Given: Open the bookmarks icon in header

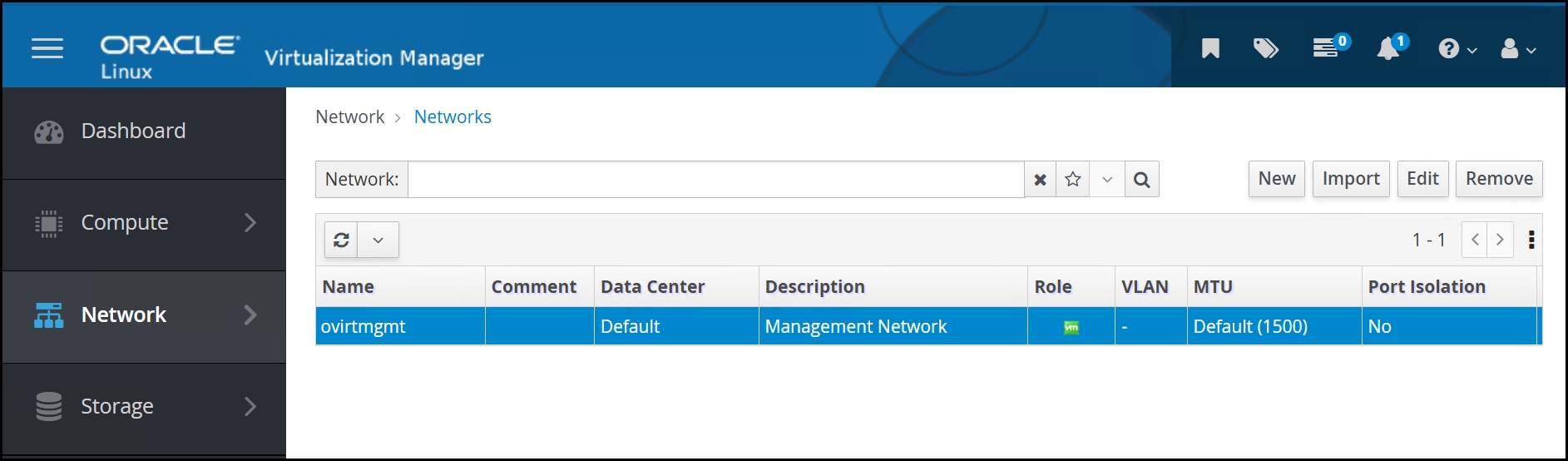Looking at the screenshot, I should pyautogui.click(x=1210, y=48).
